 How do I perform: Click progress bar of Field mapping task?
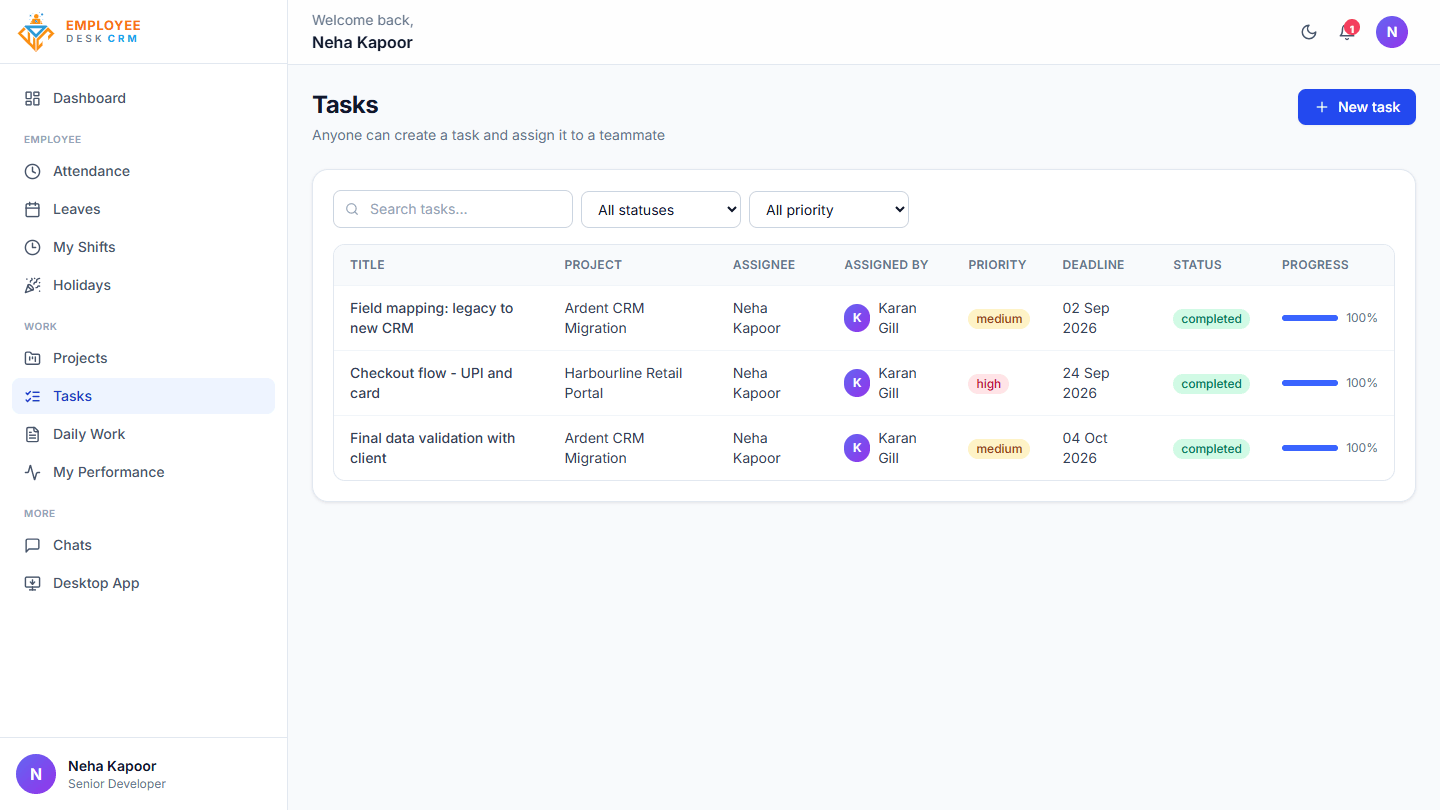click(1310, 318)
